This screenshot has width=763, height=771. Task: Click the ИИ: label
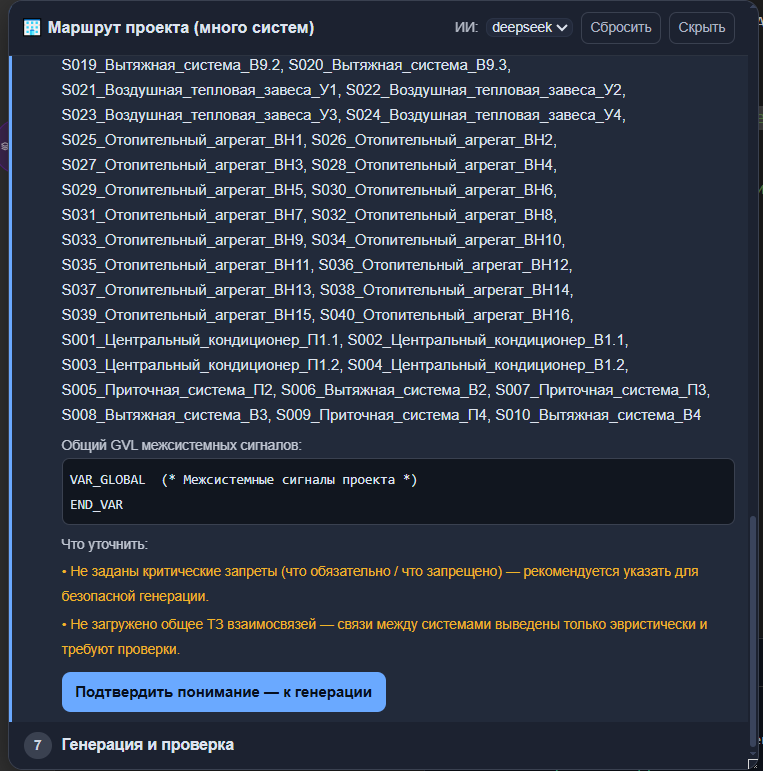(x=466, y=28)
